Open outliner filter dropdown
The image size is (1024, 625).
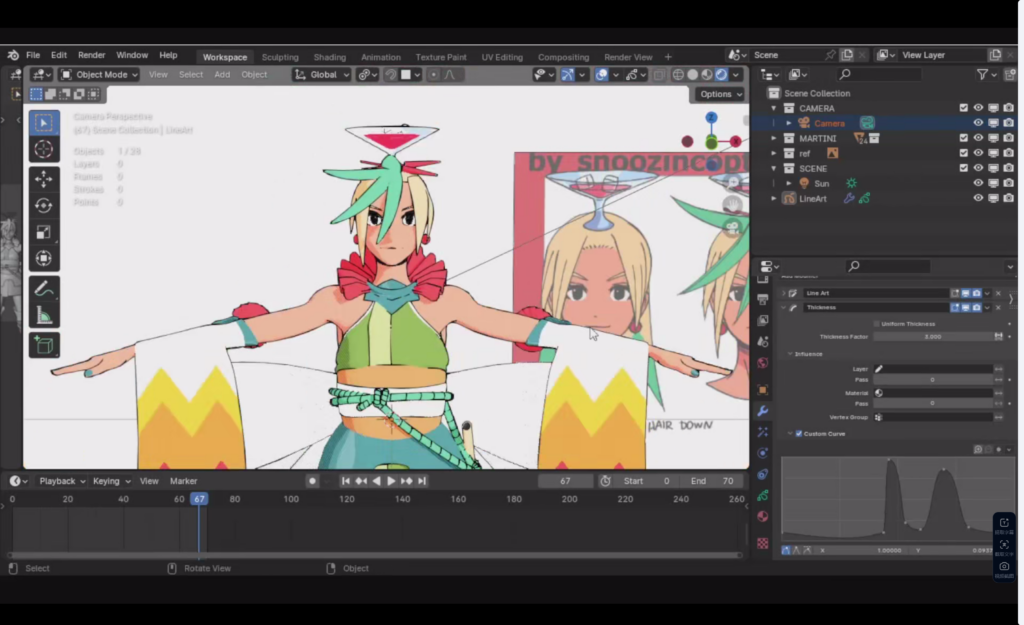point(986,74)
